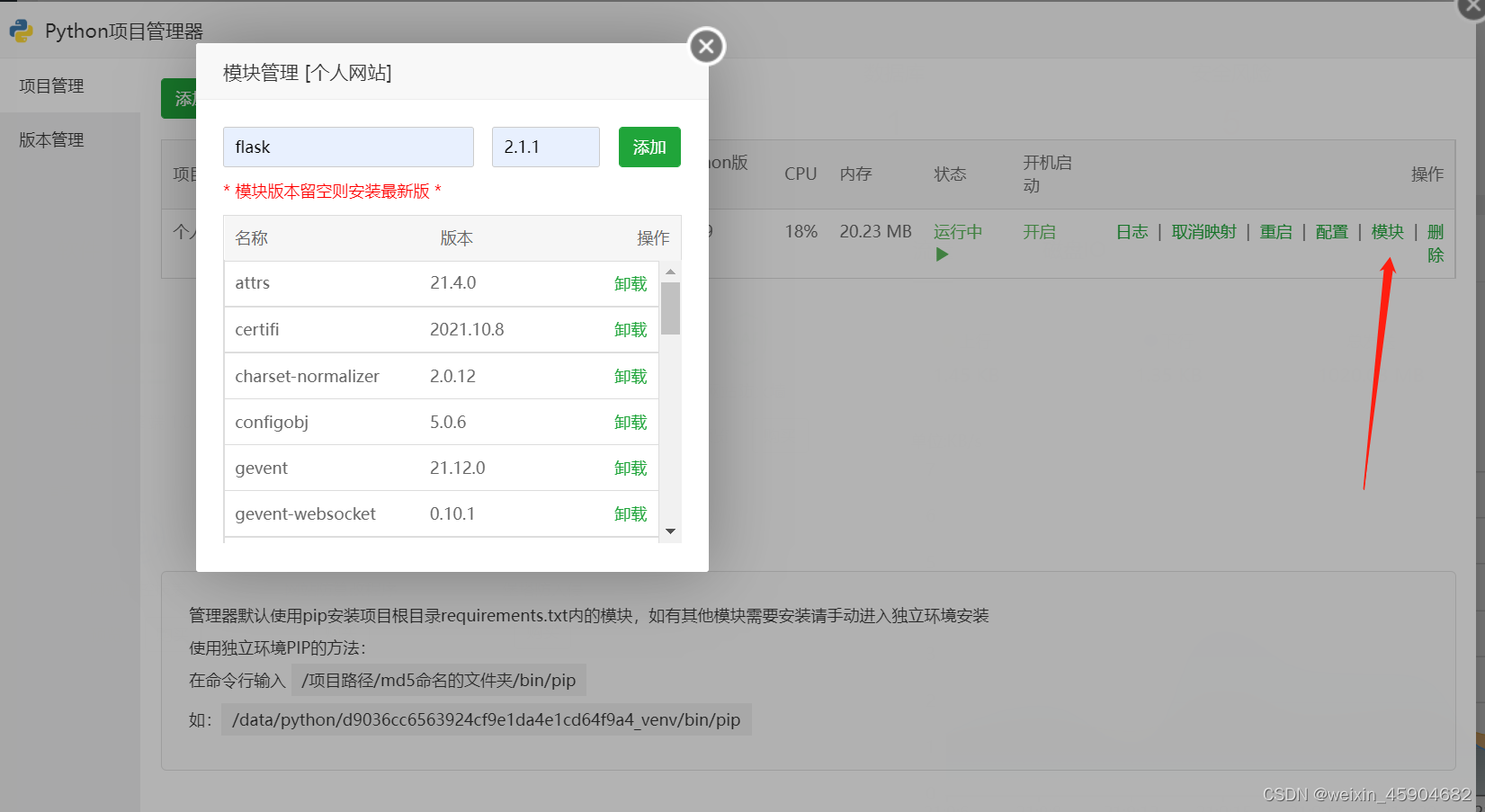Screen dimensions: 1485x812
Task: Click the scrollbar up arrow in module list
Action: pos(670,272)
